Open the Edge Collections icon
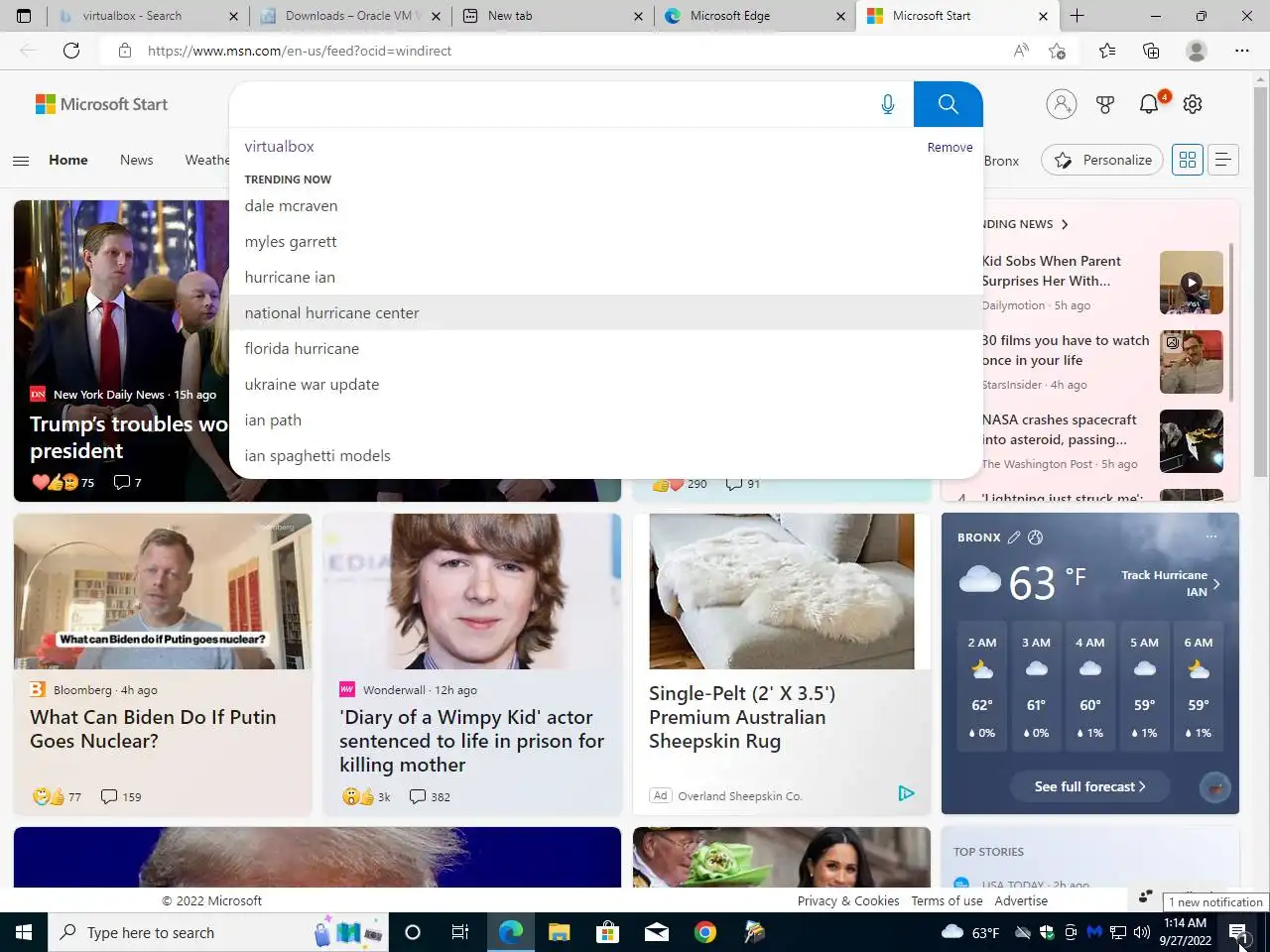The height and width of the screenshot is (952, 1270). tap(1151, 51)
